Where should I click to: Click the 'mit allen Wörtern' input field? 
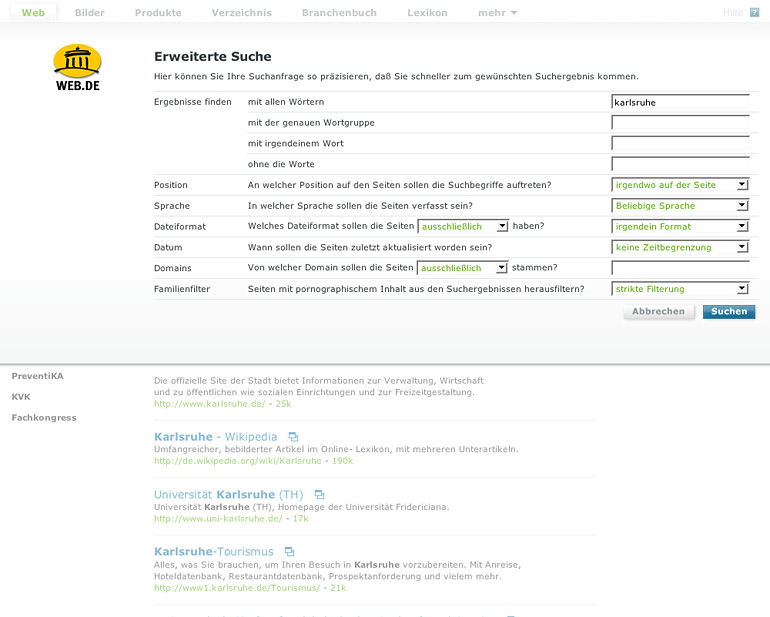click(x=680, y=102)
